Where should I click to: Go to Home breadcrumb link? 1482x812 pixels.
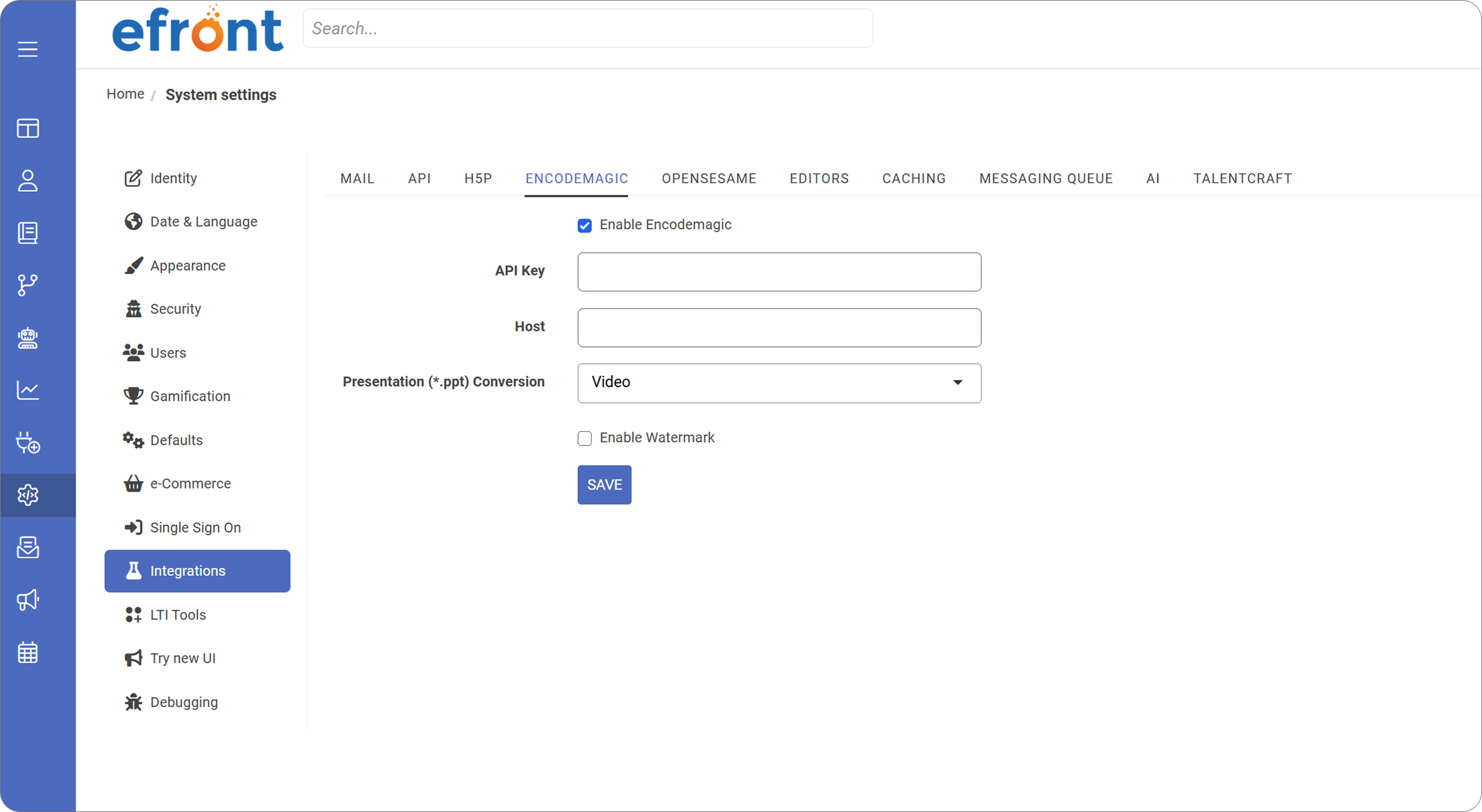pyautogui.click(x=125, y=94)
